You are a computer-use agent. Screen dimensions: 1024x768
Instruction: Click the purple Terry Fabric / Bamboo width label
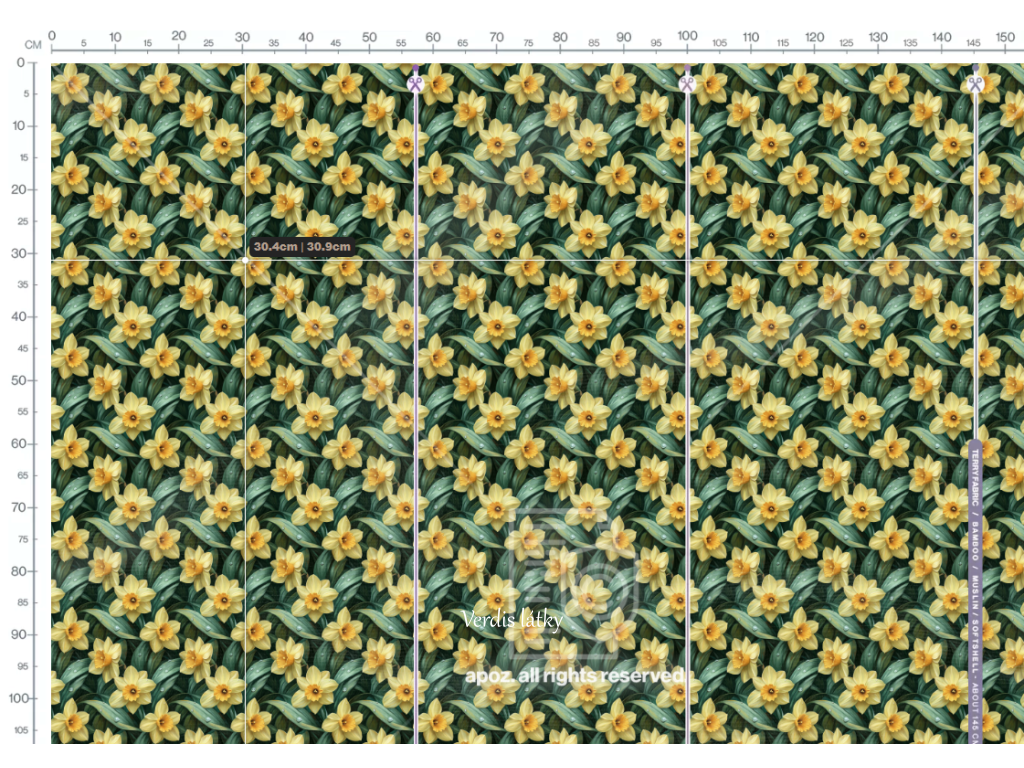click(975, 591)
